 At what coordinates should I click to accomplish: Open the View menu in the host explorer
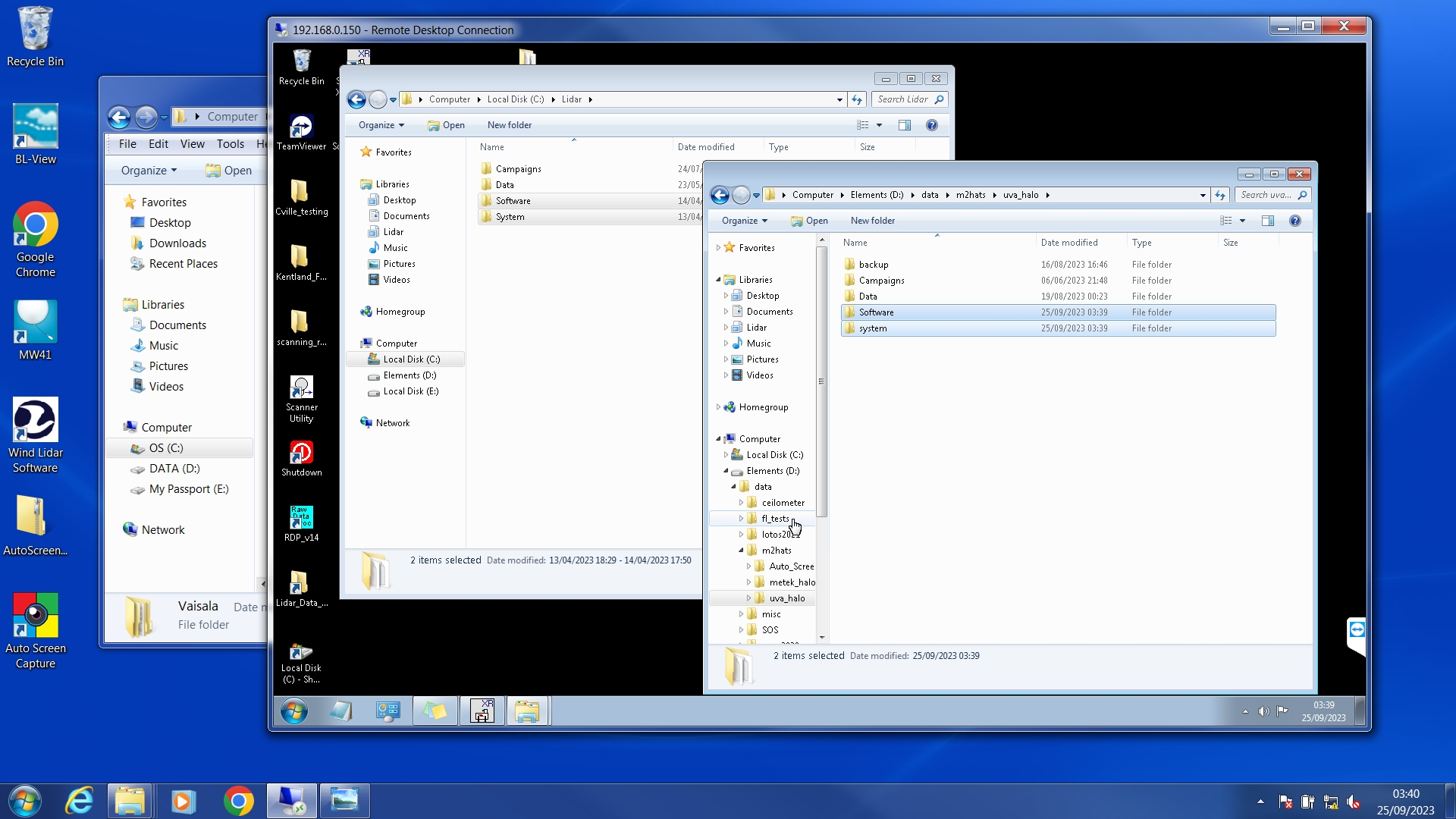click(192, 144)
